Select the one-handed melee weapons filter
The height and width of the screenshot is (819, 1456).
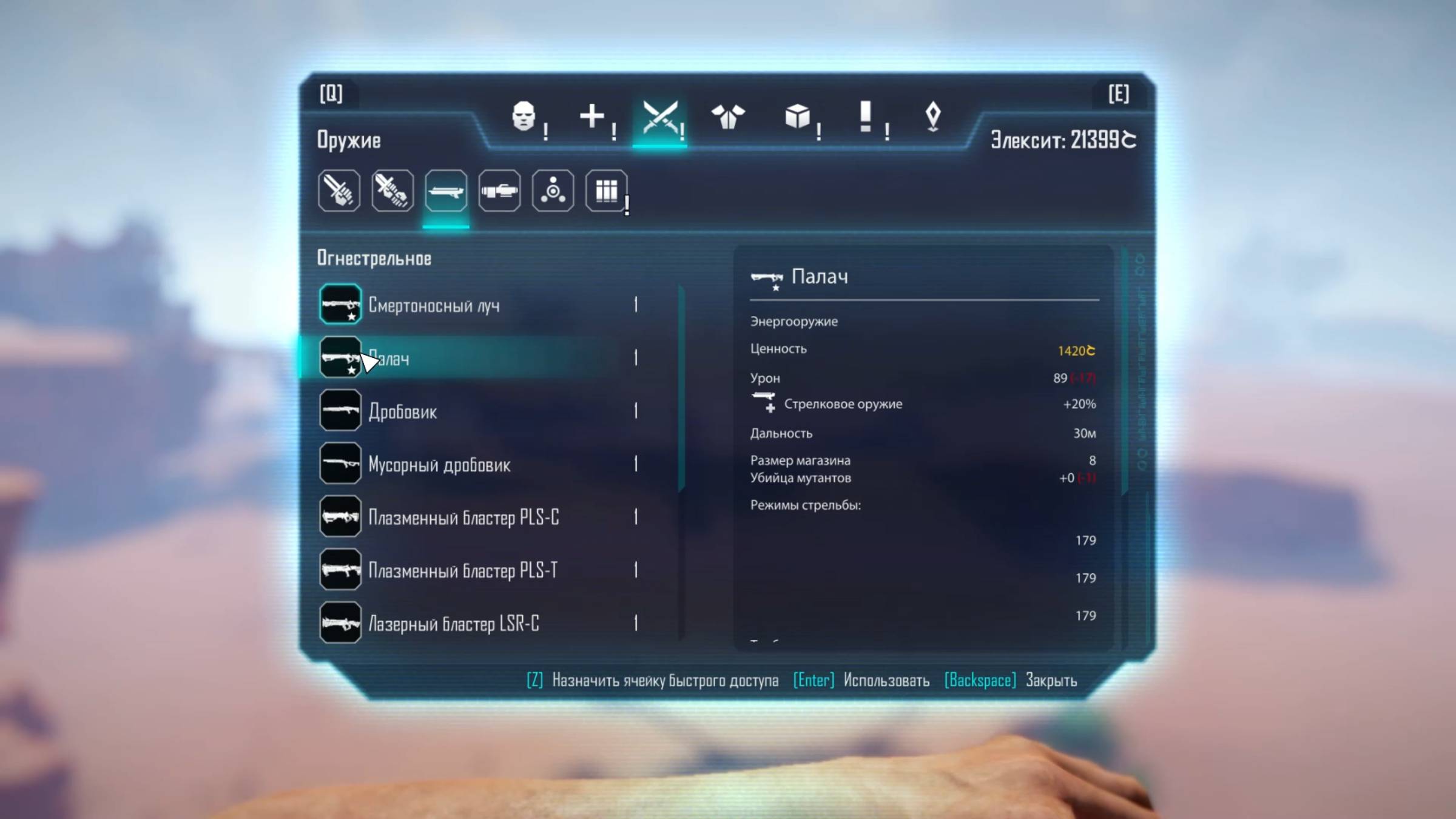(339, 191)
